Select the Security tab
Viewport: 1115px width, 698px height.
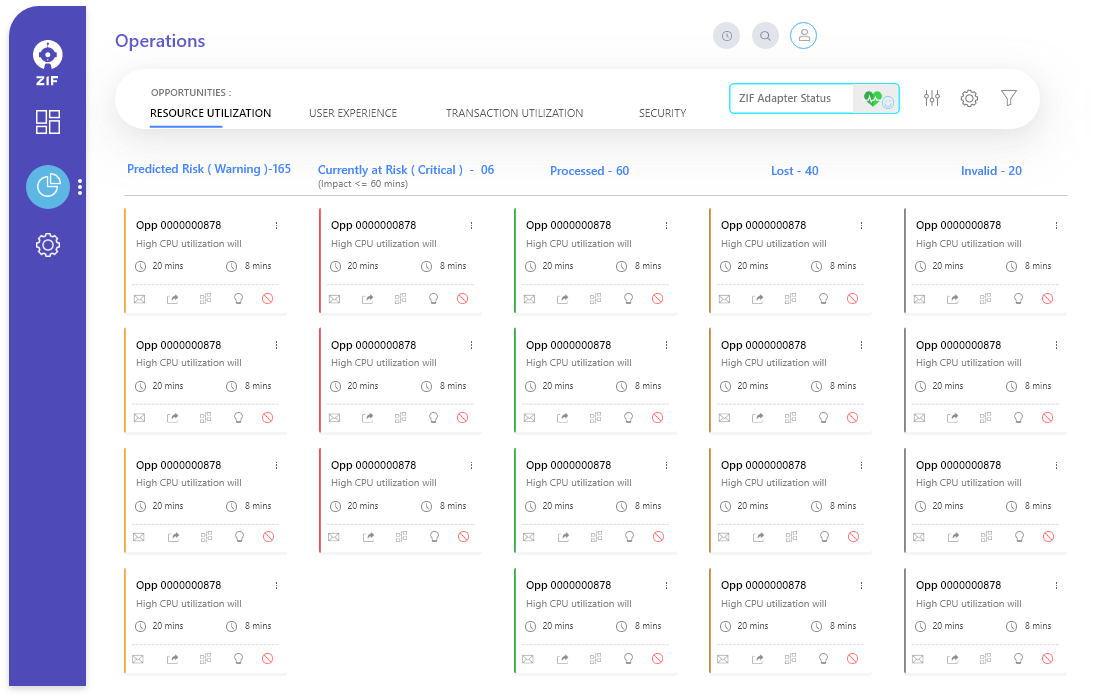tap(662, 113)
